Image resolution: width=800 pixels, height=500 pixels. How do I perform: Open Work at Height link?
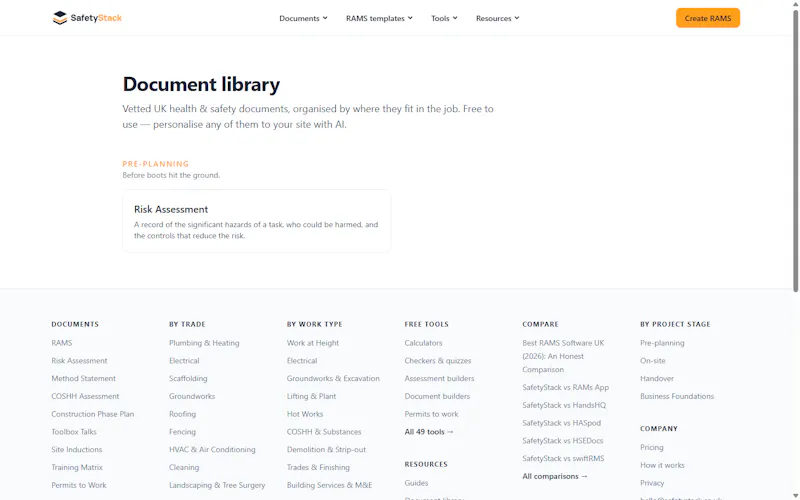[313, 343]
